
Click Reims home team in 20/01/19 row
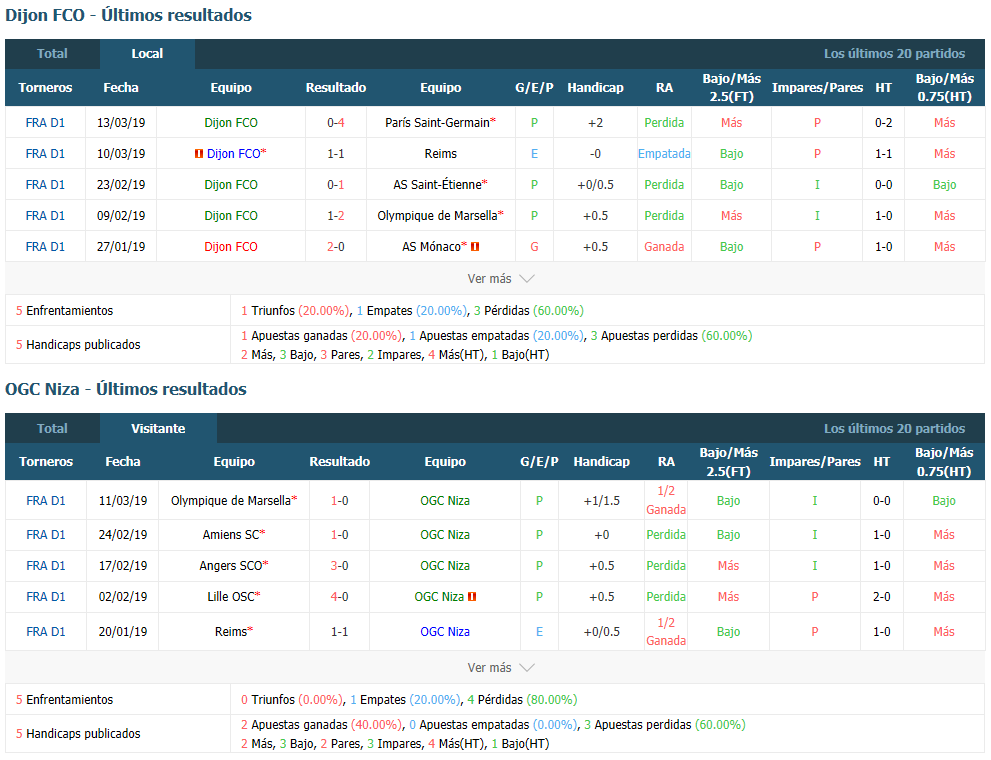pos(231,631)
